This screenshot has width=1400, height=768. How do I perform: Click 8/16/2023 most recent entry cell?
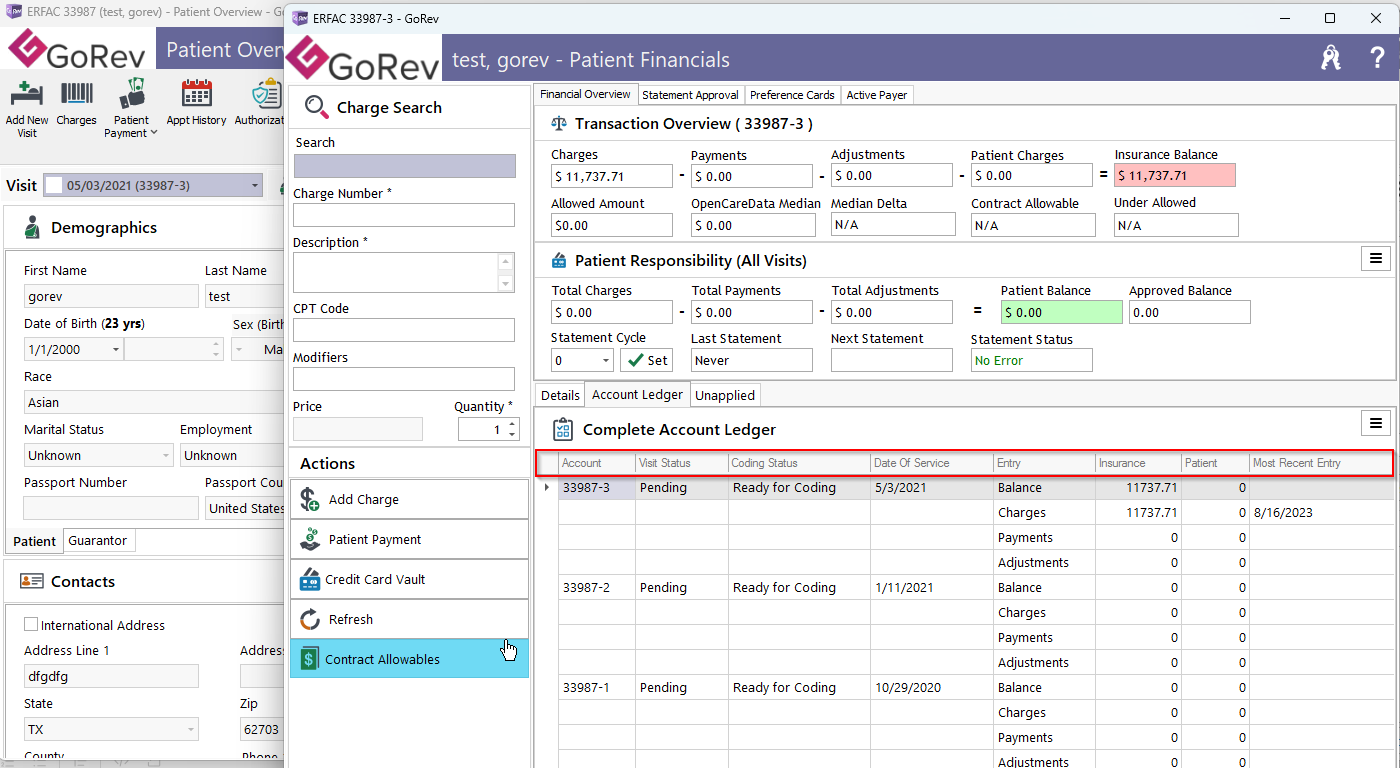[x=1320, y=512]
